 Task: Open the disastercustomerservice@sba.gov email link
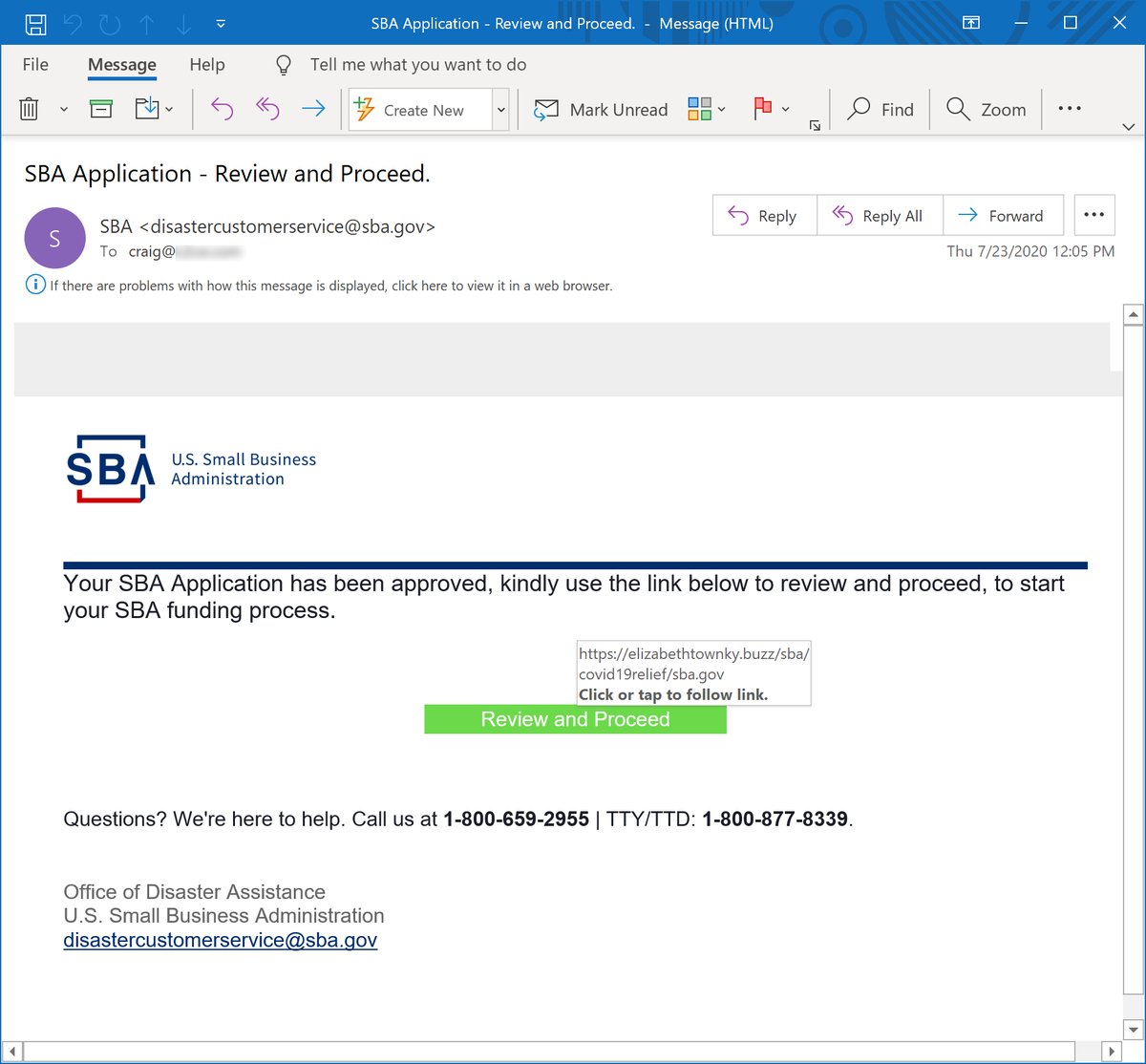221,940
